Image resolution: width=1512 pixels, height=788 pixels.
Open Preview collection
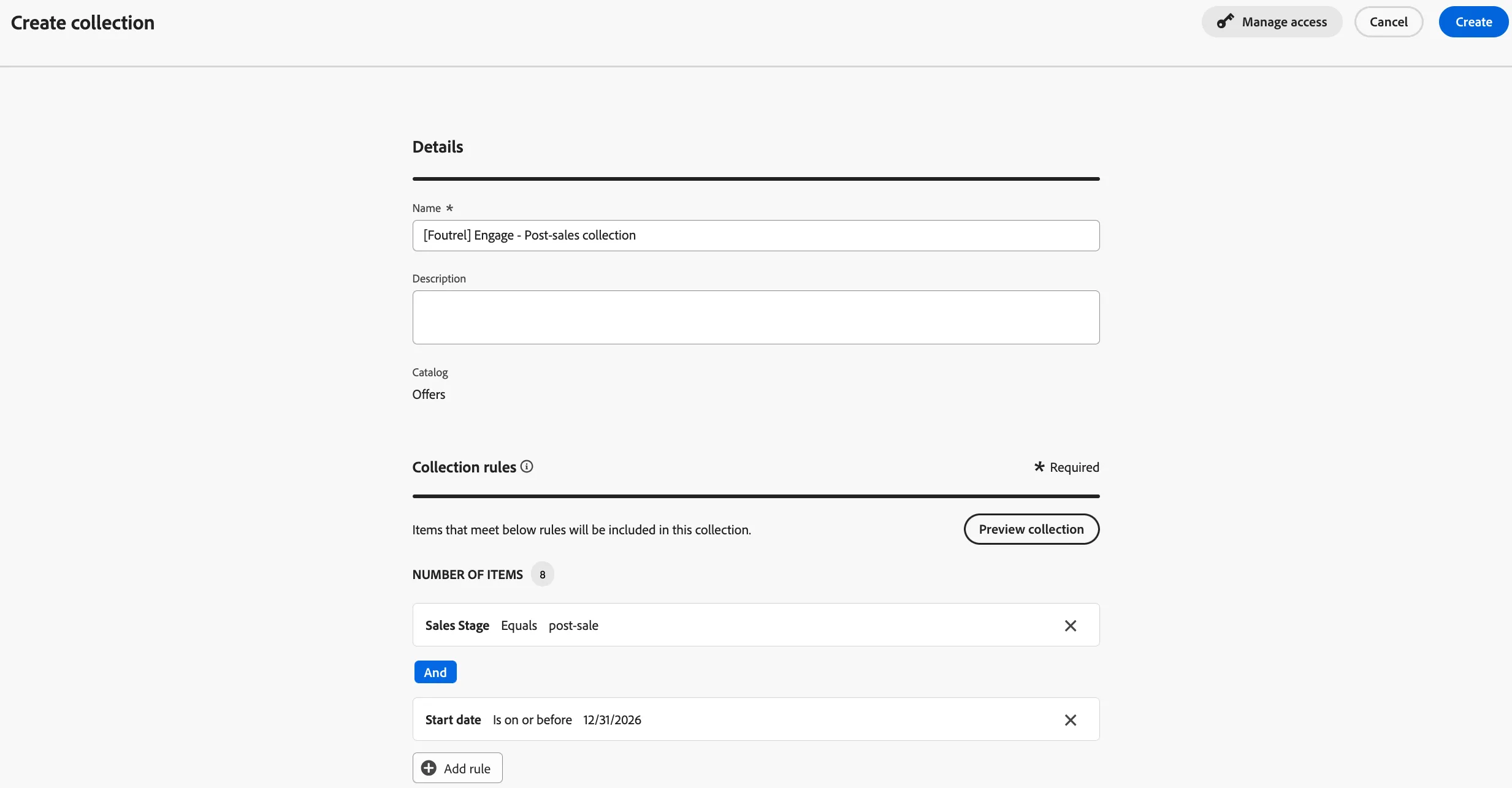[1031, 529]
